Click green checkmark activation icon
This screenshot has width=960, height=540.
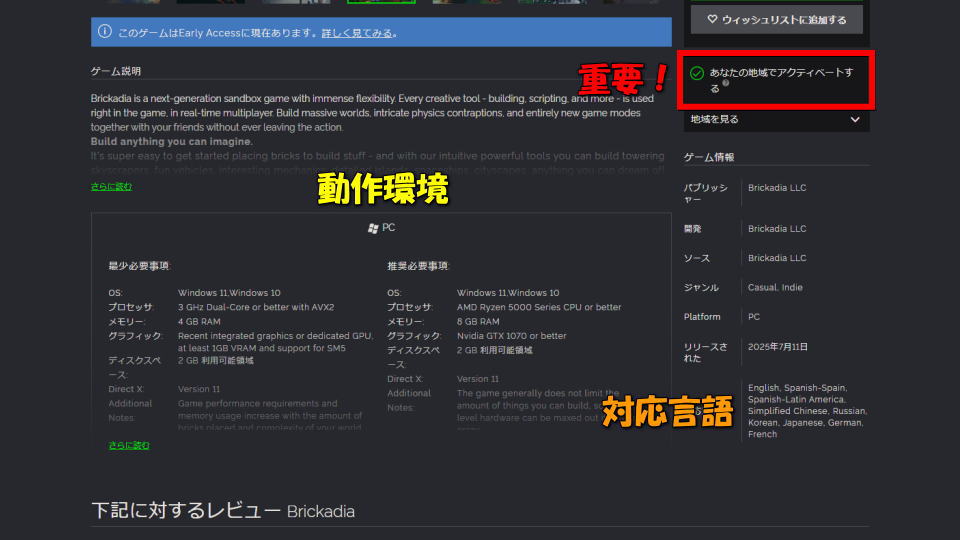[697, 73]
